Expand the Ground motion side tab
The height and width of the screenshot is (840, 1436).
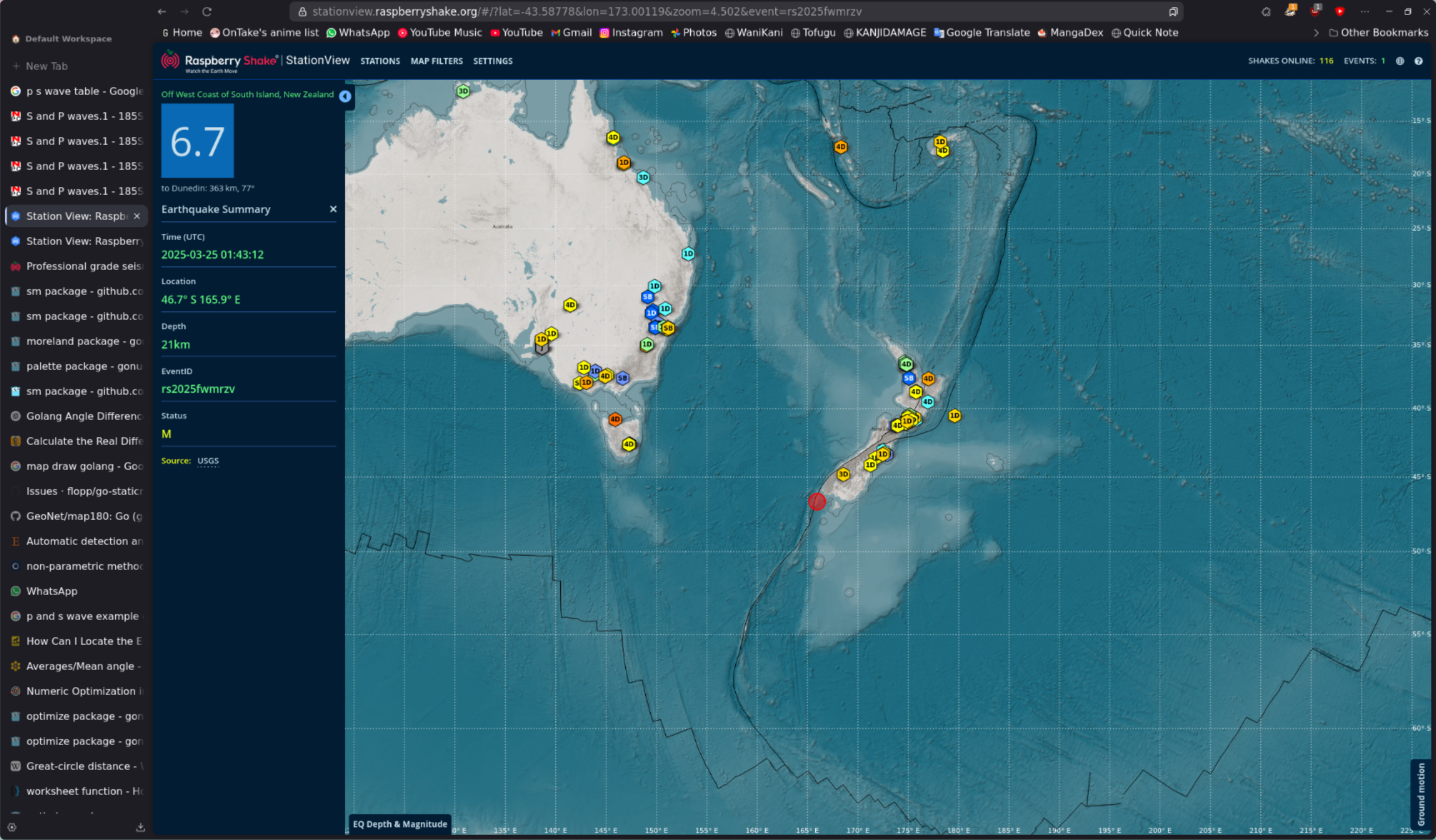click(x=1421, y=793)
